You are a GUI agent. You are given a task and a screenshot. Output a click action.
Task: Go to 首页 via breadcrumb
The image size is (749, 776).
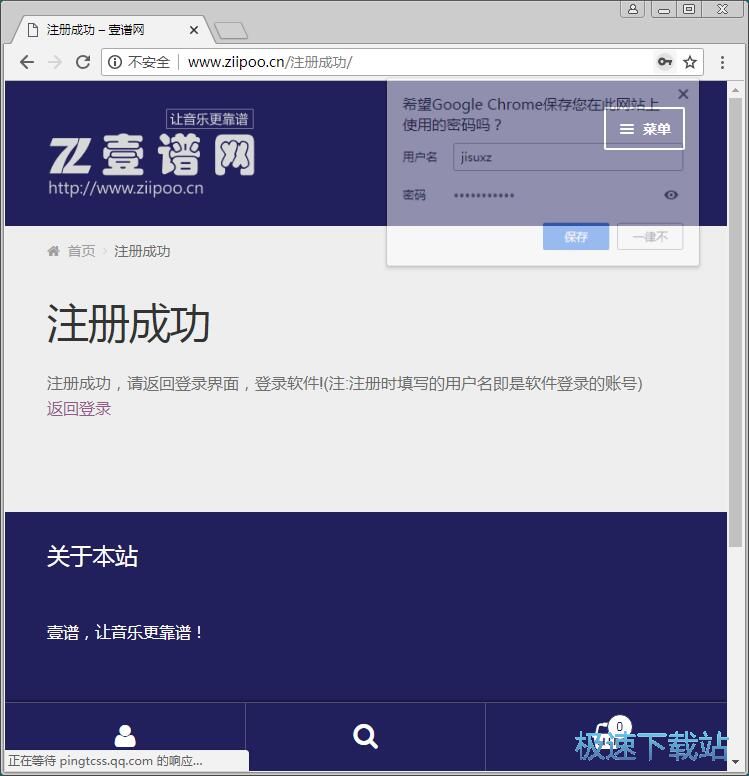coord(81,251)
